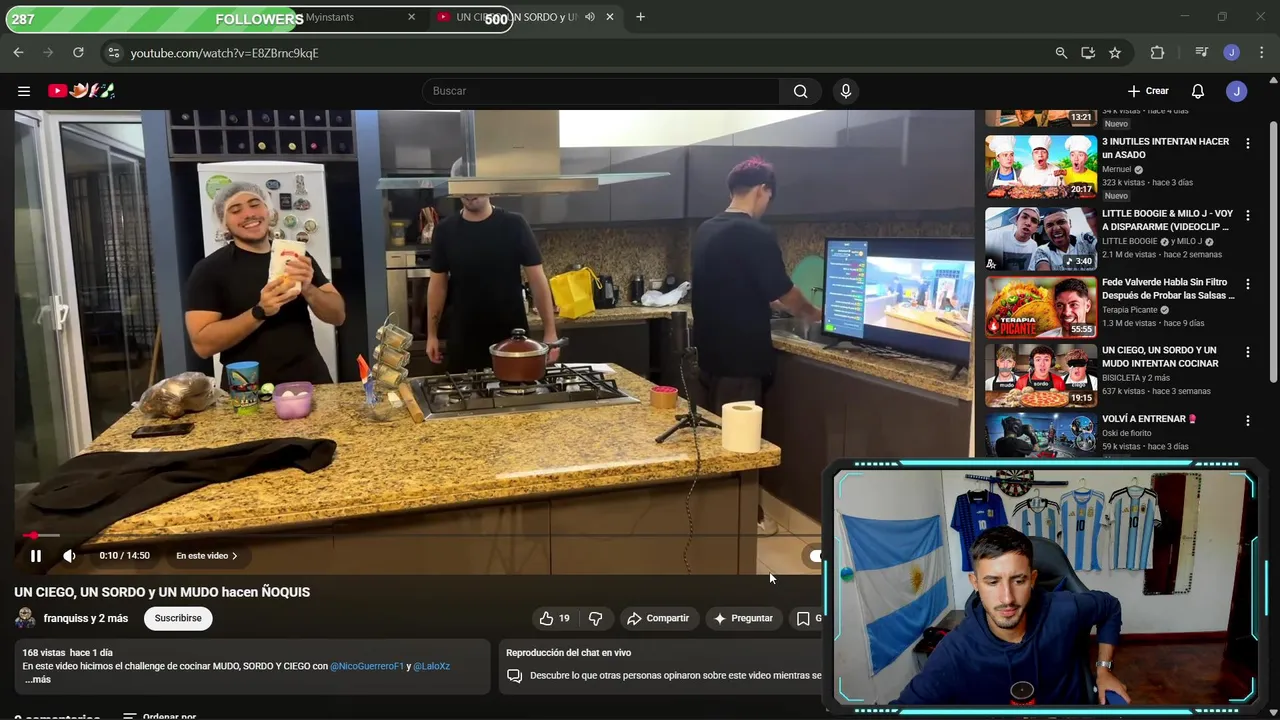Go back with the browser's back arrow

pos(18,53)
